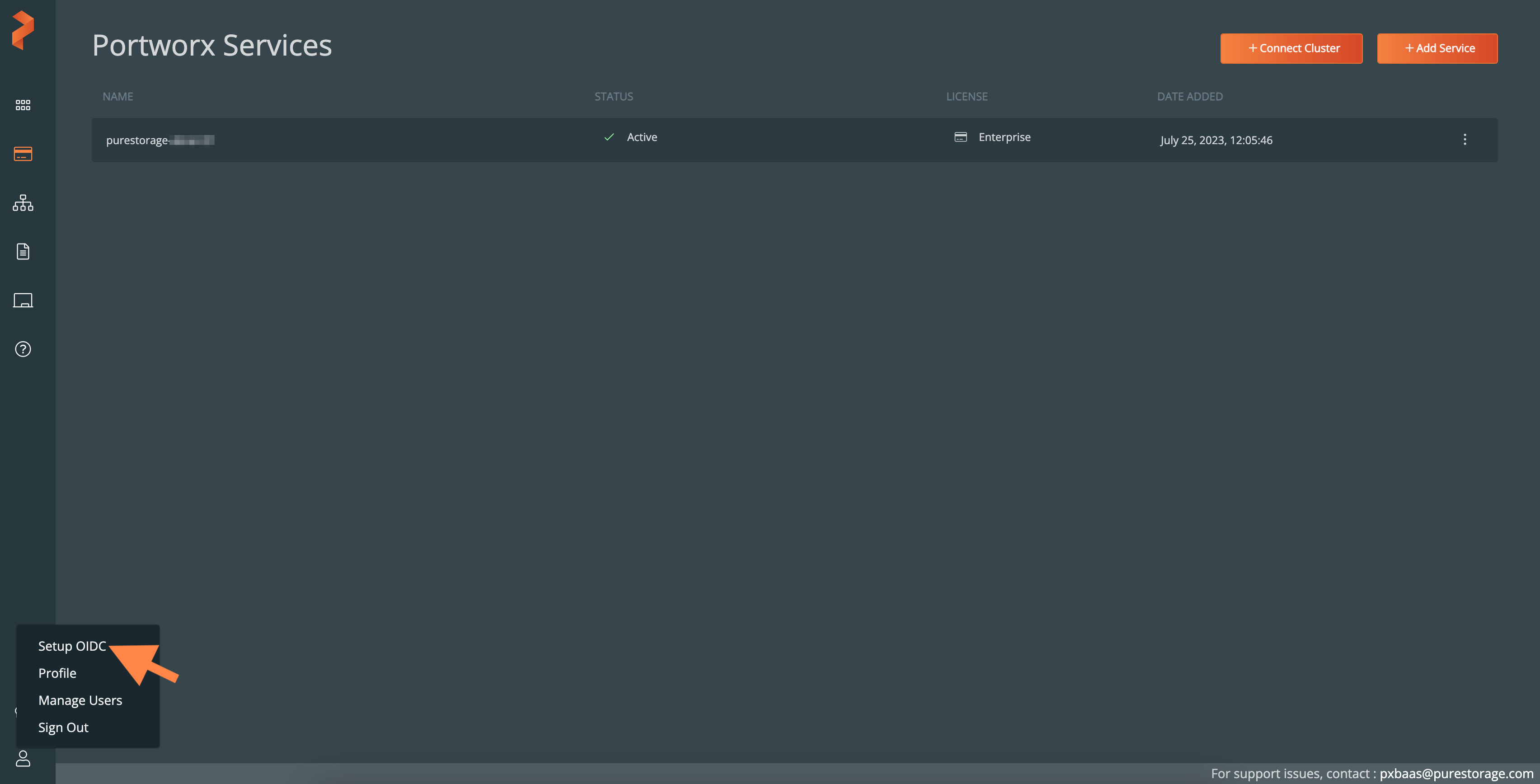Select Sign Out from the user context menu
The height and width of the screenshot is (784, 1540).
63,727
